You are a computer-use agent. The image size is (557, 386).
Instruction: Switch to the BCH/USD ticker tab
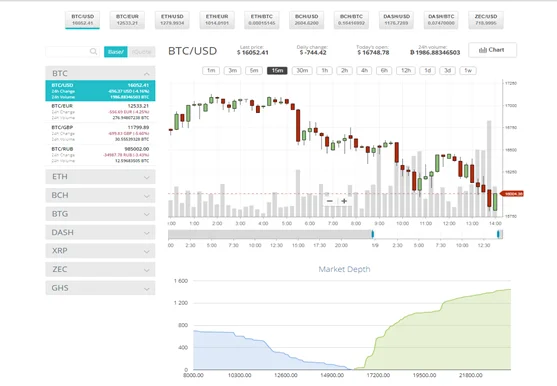pyautogui.click(x=306, y=20)
